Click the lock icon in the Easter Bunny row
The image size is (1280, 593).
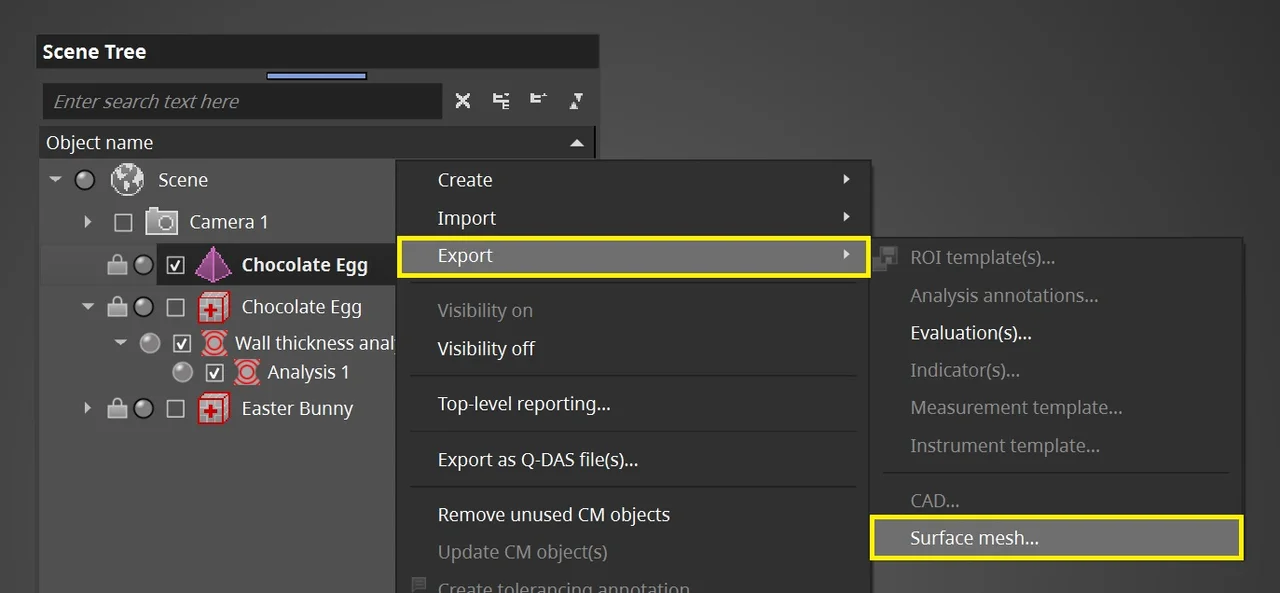pos(117,408)
